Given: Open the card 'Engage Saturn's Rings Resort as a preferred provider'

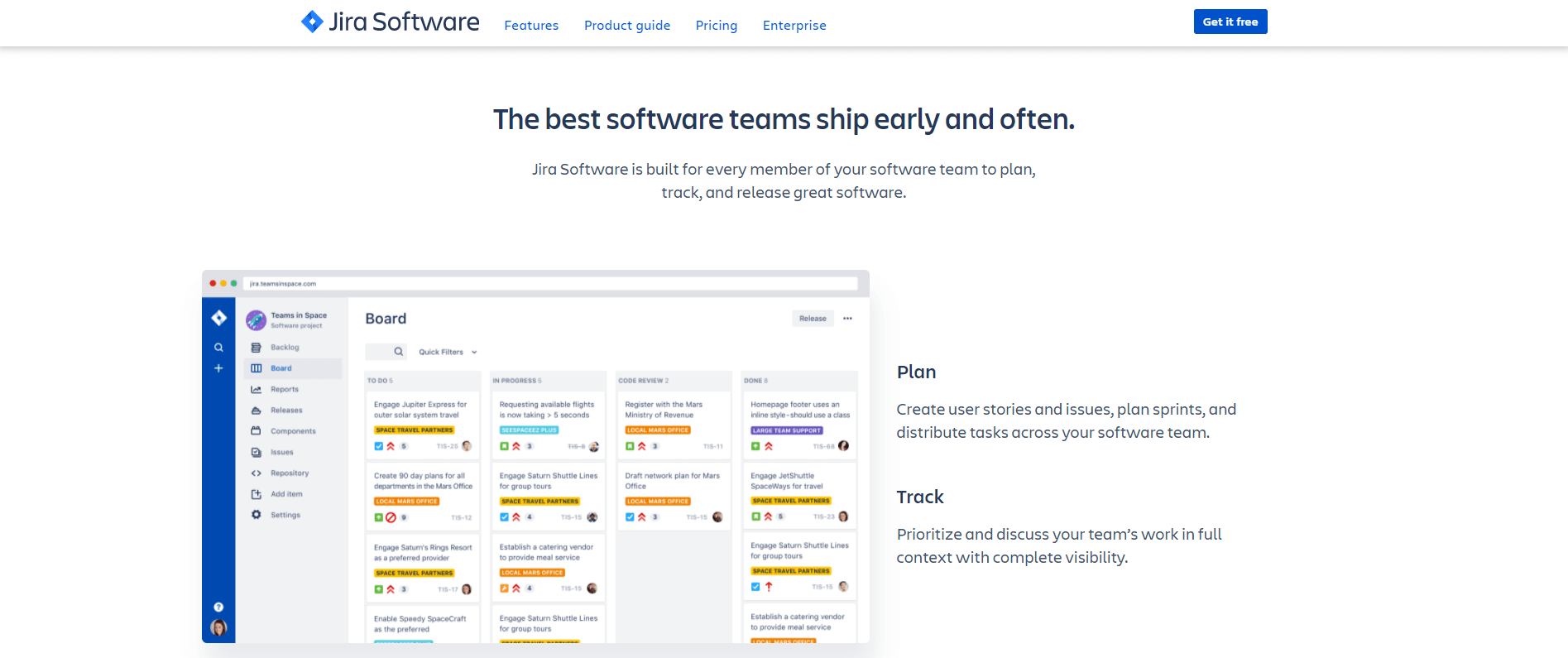Looking at the screenshot, I should [x=423, y=568].
